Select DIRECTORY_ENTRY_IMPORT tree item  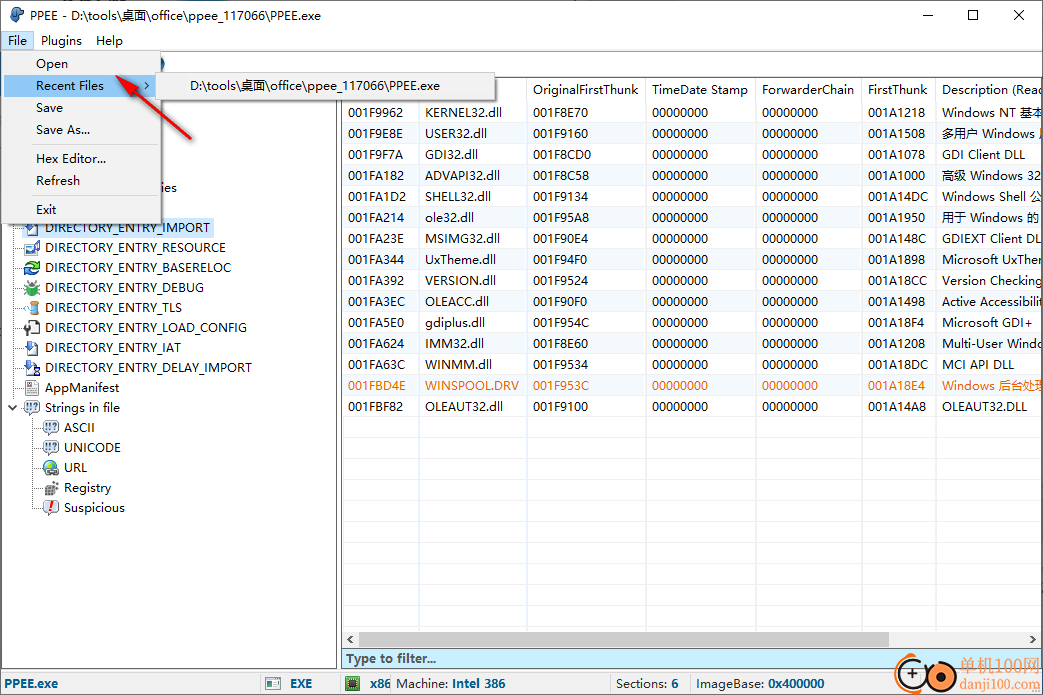[x=127, y=228]
